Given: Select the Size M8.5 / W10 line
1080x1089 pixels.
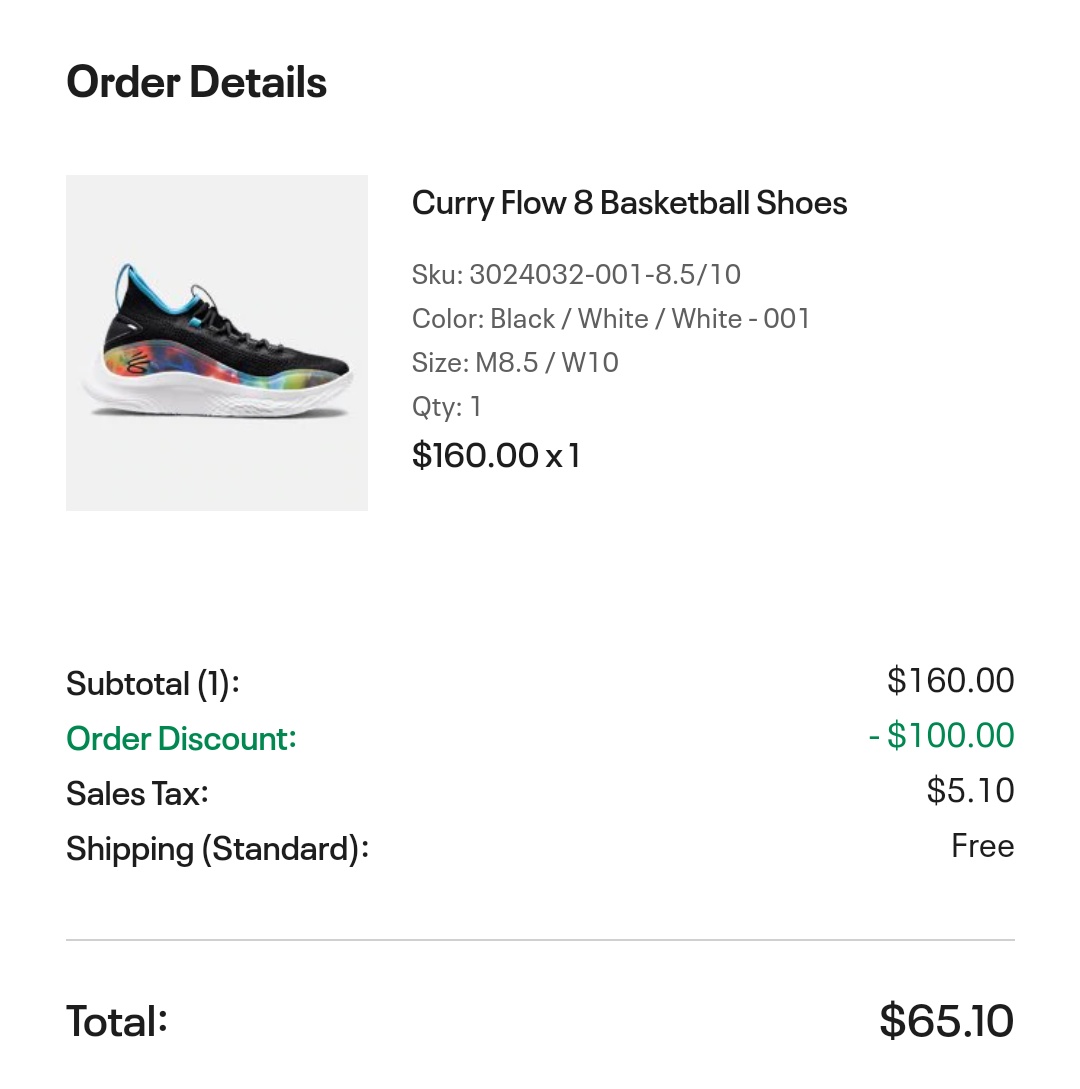Looking at the screenshot, I should point(515,362).
